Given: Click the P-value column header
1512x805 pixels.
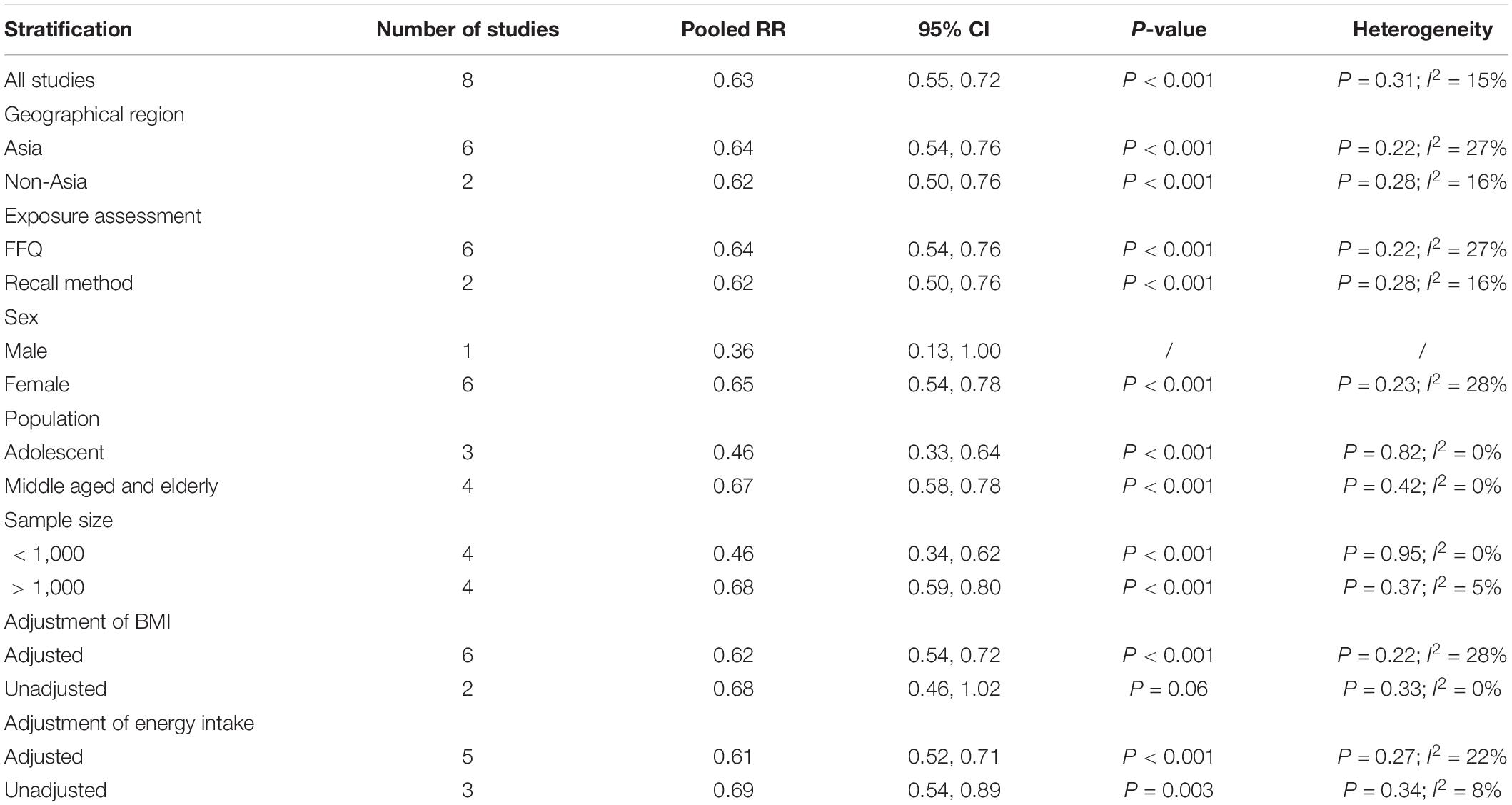Looking at the screenshot, I should tap(1169, 29).
